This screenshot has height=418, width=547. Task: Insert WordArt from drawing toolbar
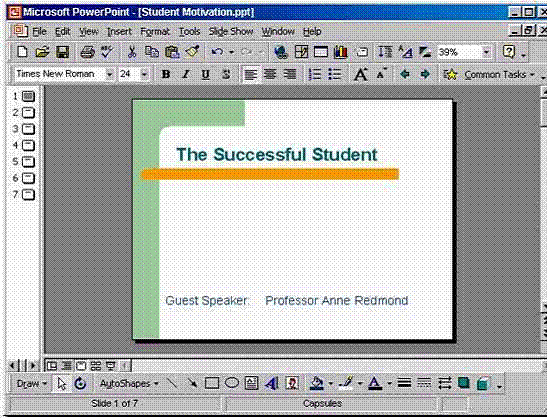coord(271,383)
